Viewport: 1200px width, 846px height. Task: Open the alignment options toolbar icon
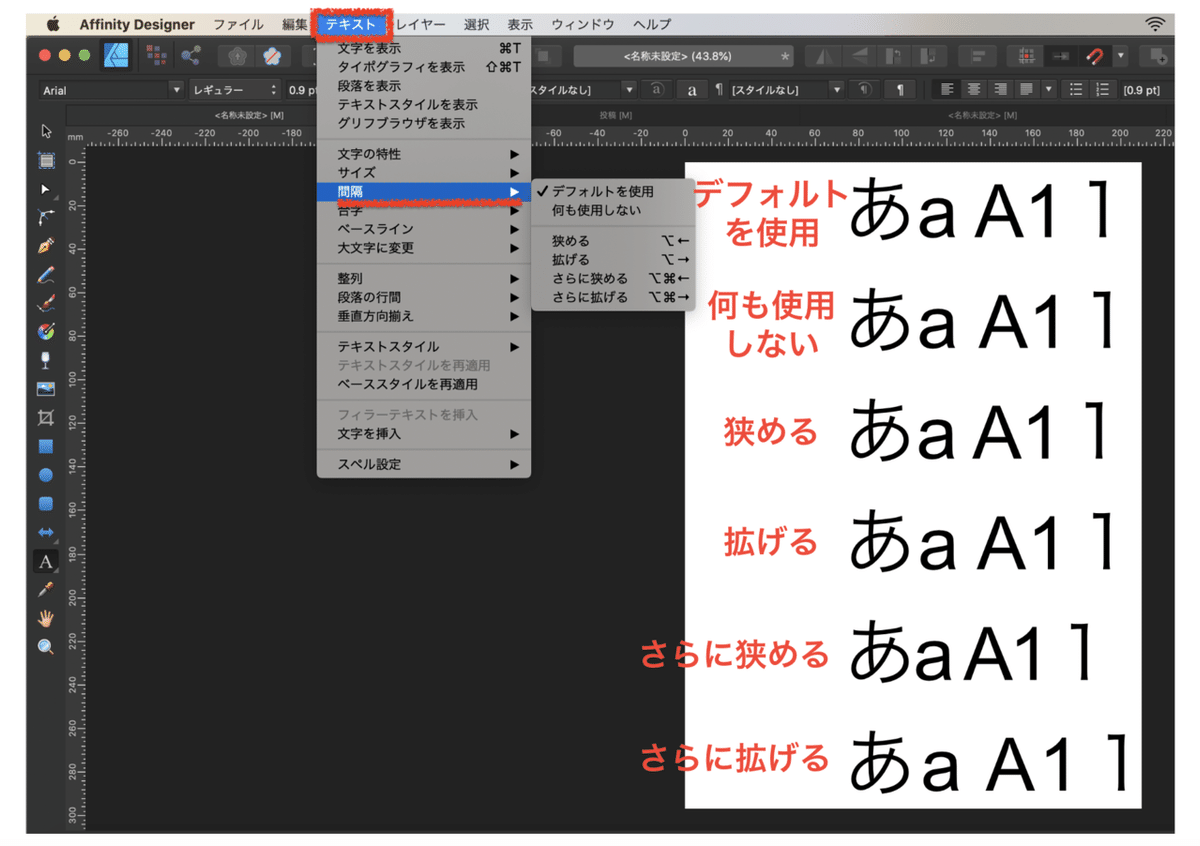point(980,56)
